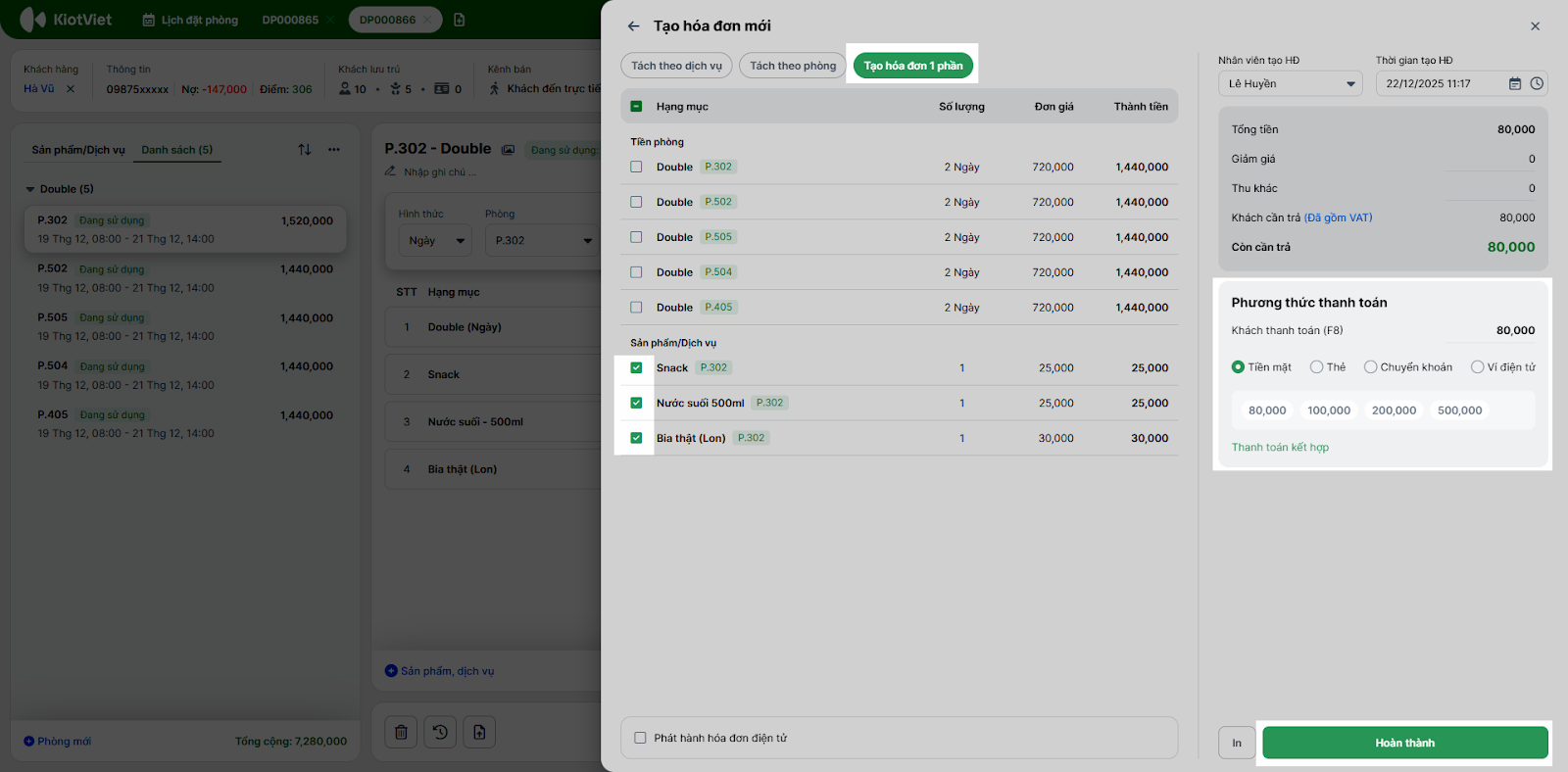Open the calendar picker for invoice date

(1515, 84)
